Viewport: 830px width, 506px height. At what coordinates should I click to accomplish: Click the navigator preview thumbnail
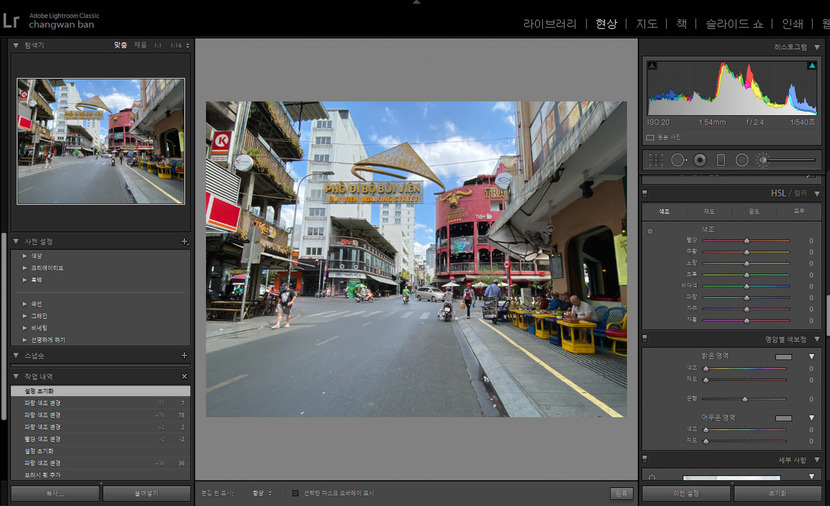click(x=101, y=141)
